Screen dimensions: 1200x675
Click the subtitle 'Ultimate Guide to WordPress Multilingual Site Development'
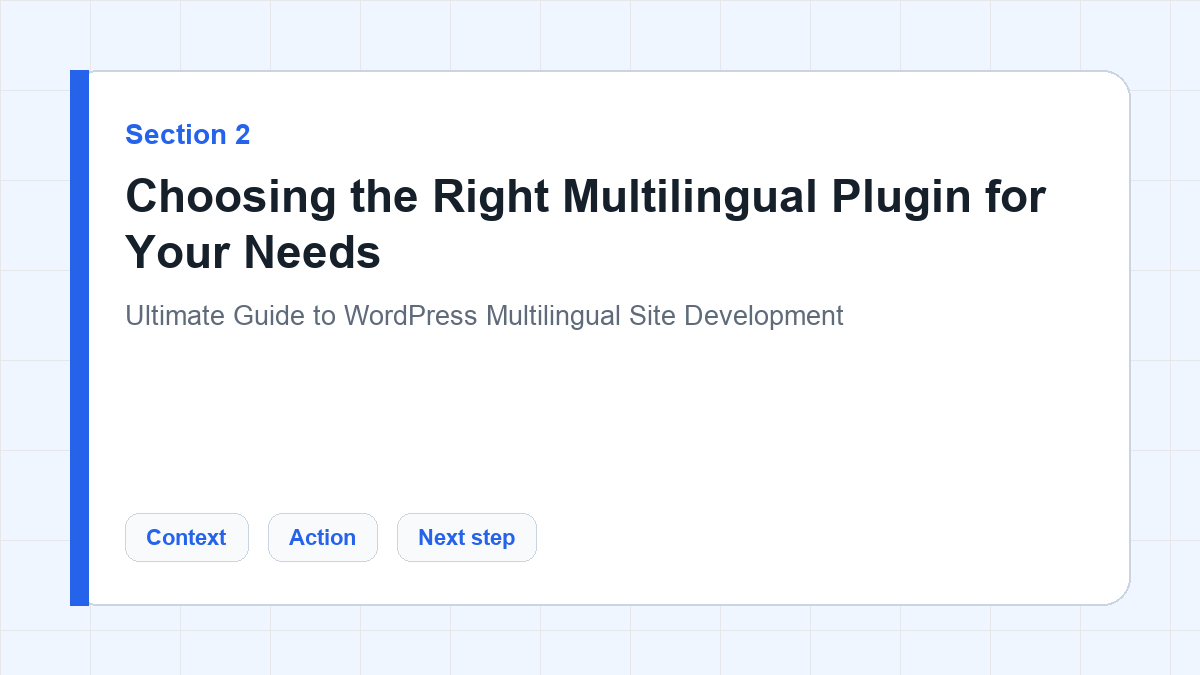(x=484, y=315)
